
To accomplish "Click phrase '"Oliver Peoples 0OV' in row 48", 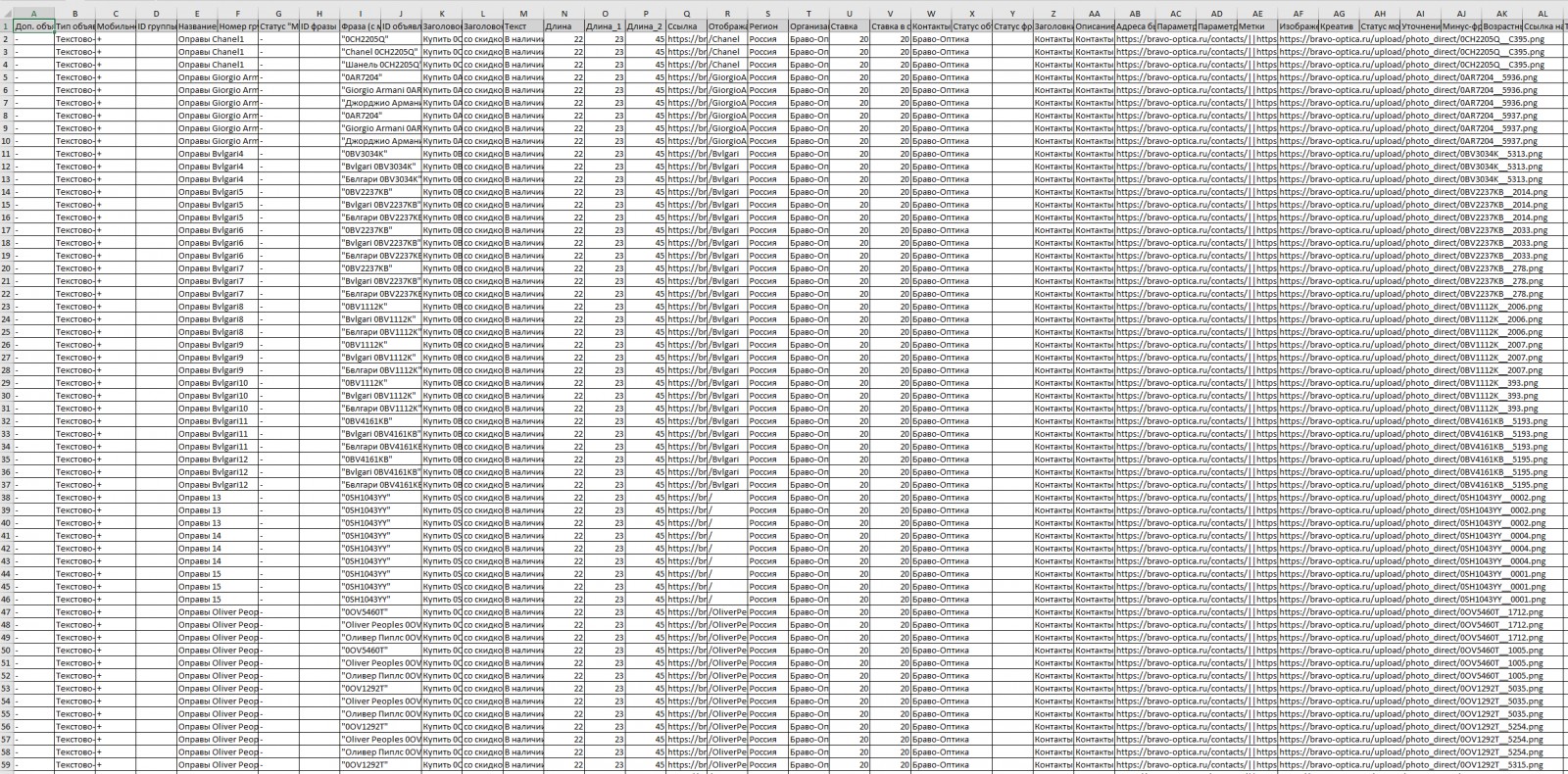I will click(x=380, y=625).
